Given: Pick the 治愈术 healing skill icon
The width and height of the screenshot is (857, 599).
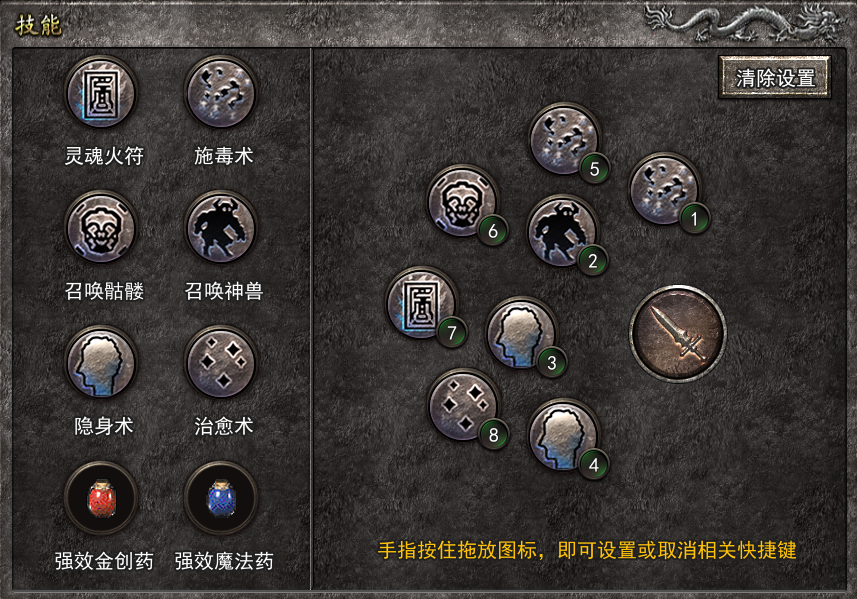Looking at the screenshot, I should 221,363.
